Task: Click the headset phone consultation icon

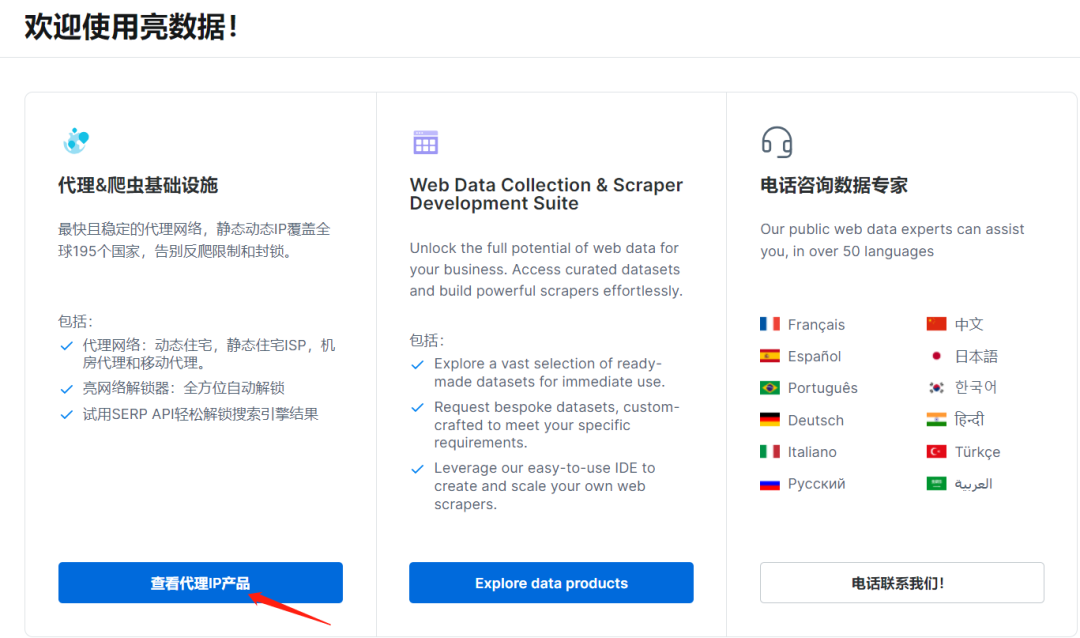Action: [777, 142]
